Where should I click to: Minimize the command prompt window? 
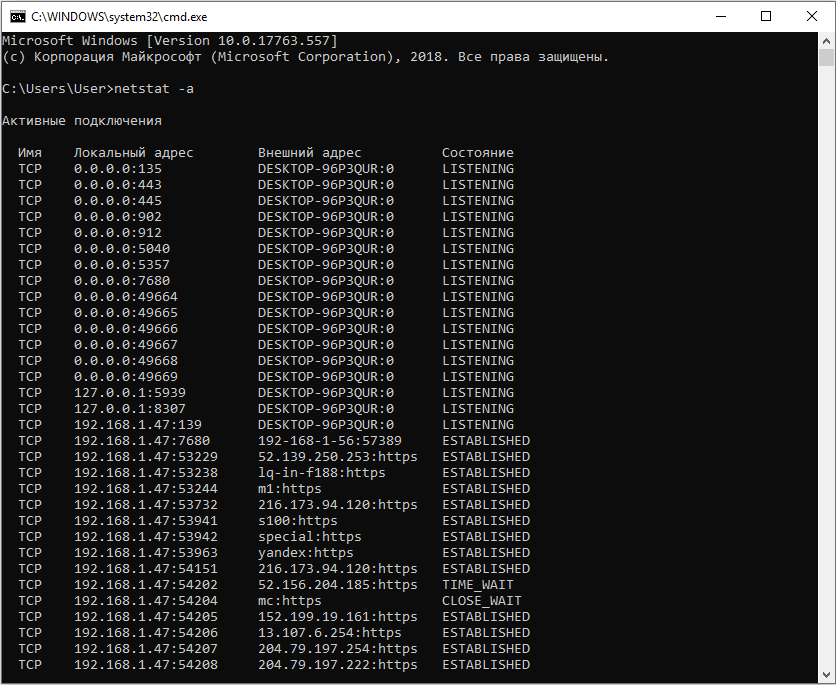720,16
